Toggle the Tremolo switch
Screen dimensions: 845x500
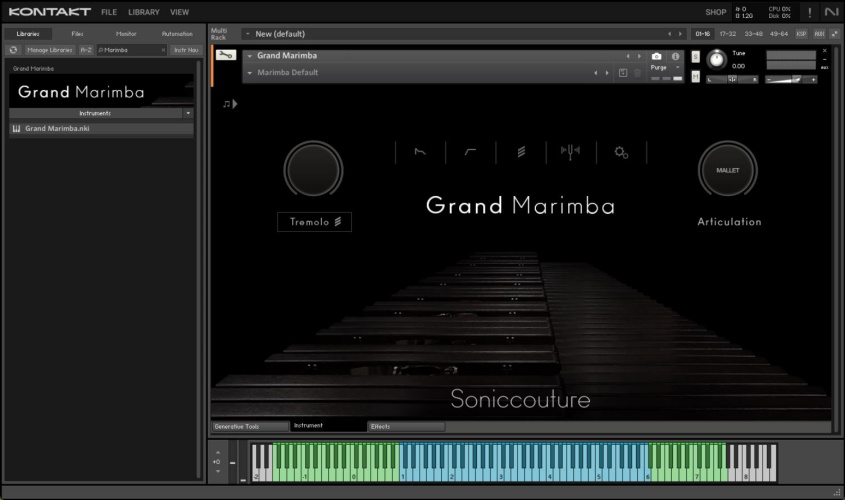coord(314,222)
